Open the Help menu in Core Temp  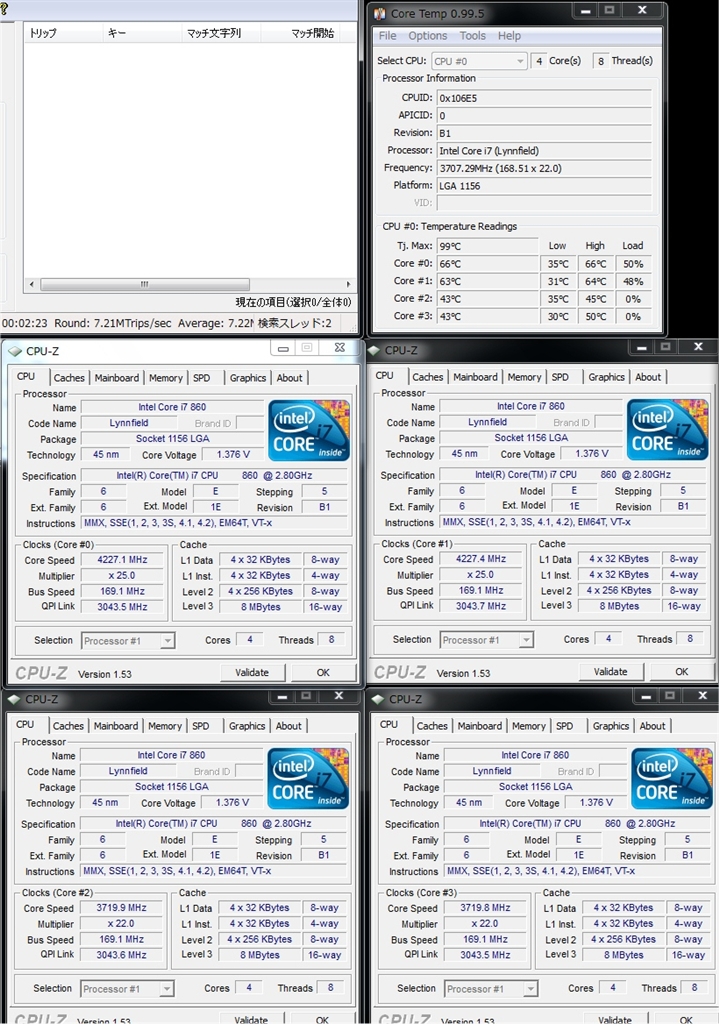(x=509, y=36)
